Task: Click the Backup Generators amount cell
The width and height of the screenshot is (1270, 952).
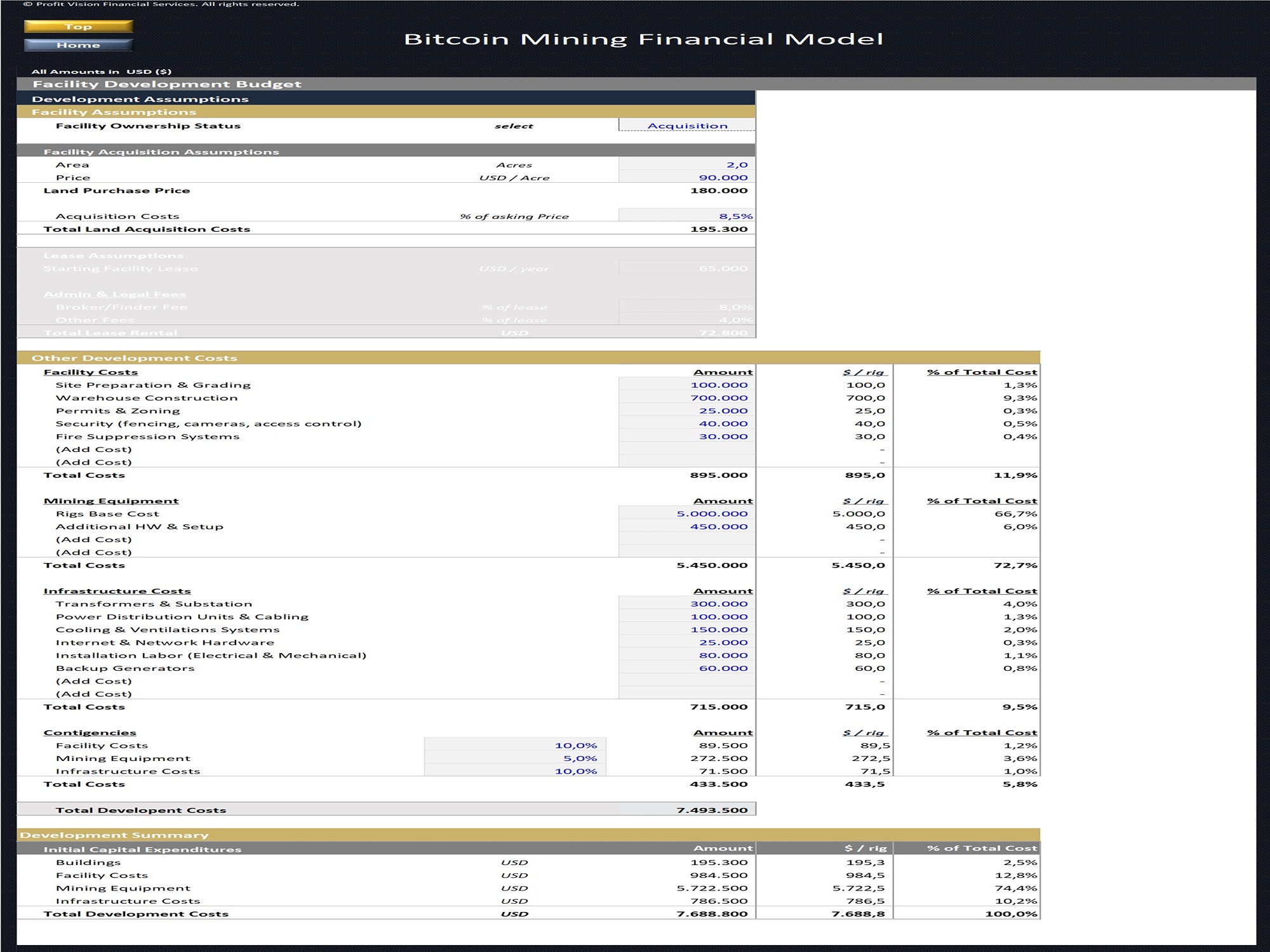Action: pyautogui.click(x=686, y=668)
